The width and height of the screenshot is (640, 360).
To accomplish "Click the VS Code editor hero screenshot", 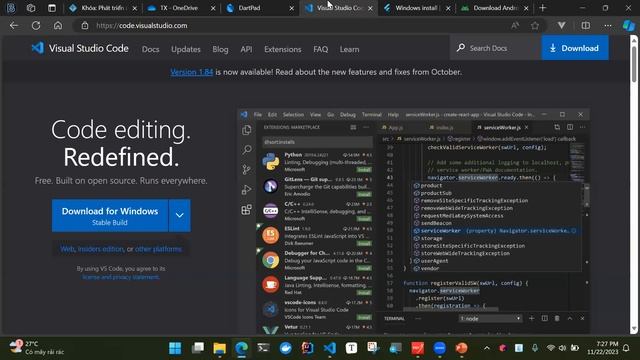I will point(414,222).
